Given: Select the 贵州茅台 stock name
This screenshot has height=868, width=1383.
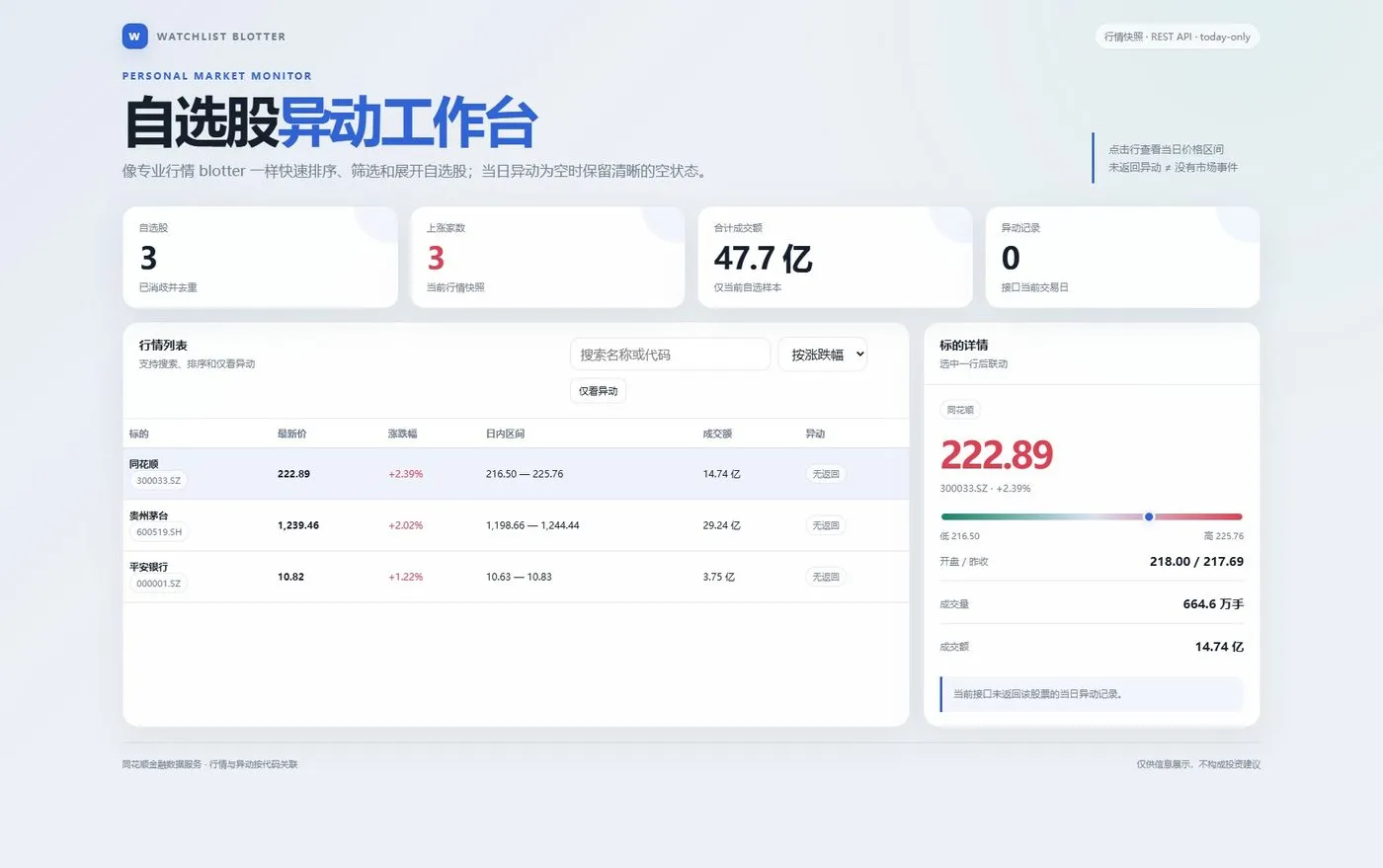Looking at the screenshot, I should (x=149, y=515).
